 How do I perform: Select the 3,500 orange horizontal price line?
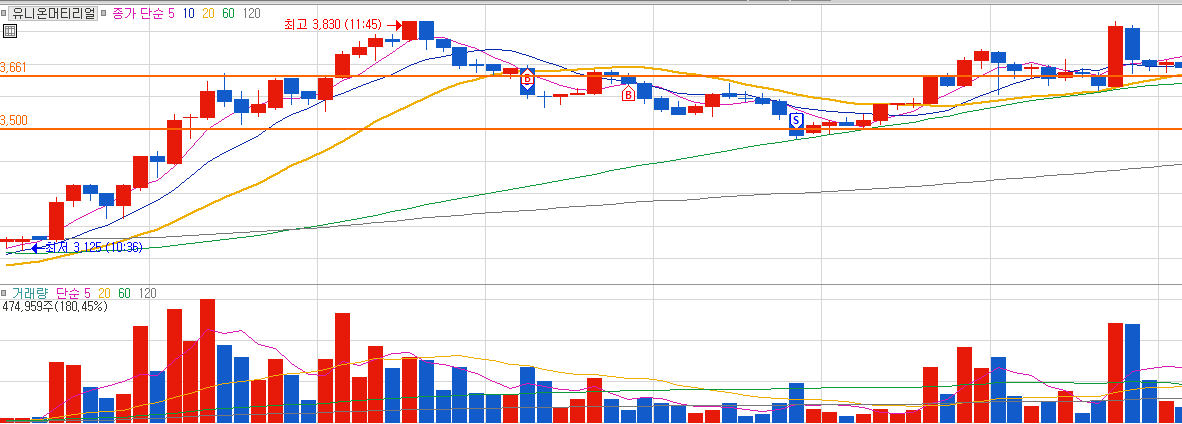point(591,129)
